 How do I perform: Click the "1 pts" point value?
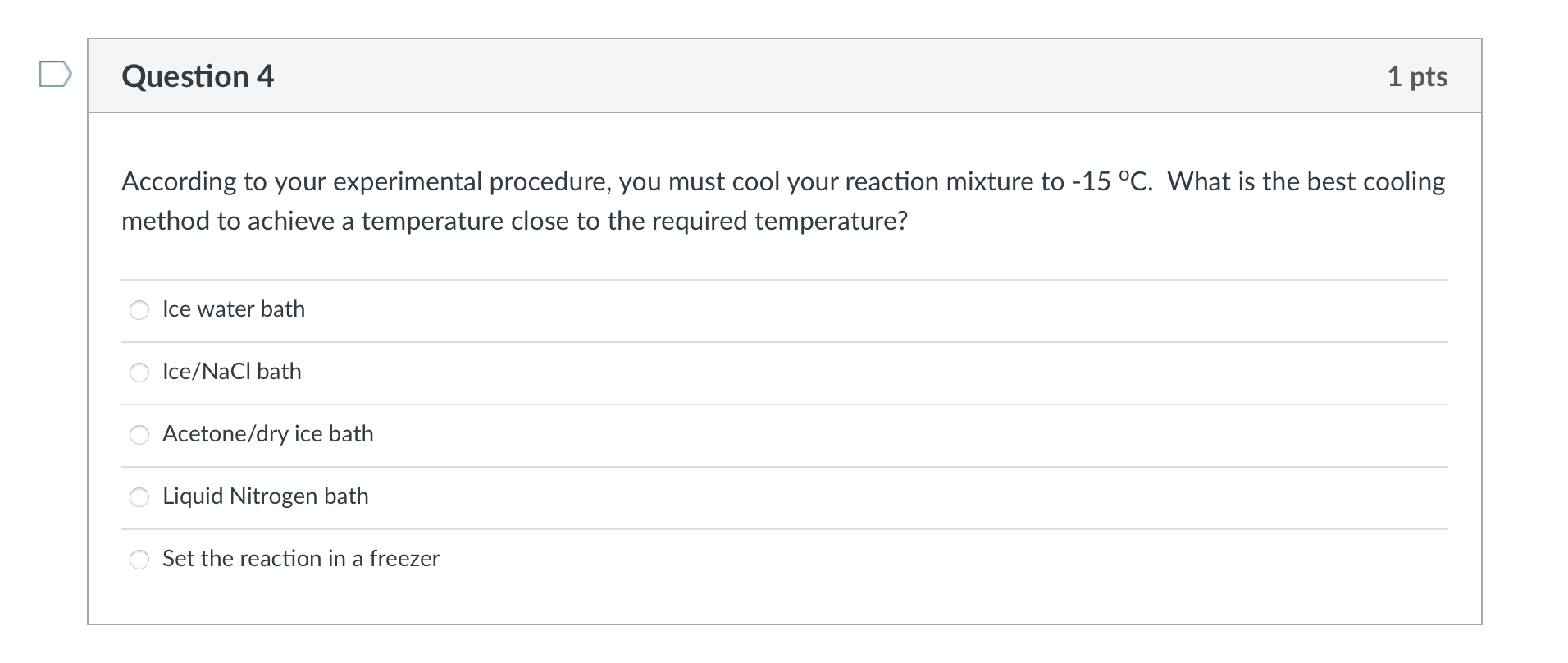click(x=1417, y=76)
